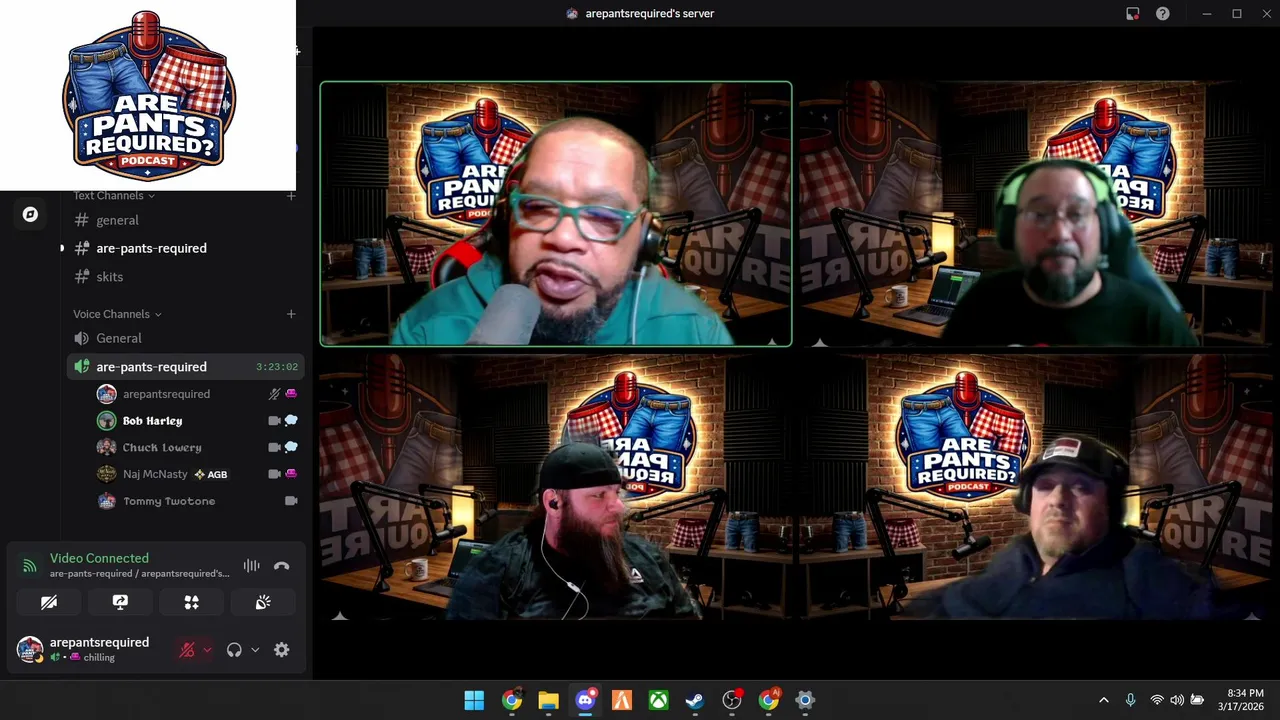Click Bob Harley in the voice list
Image resolution: width=1280 pixels, height=720 pixels.
[152, 421]
